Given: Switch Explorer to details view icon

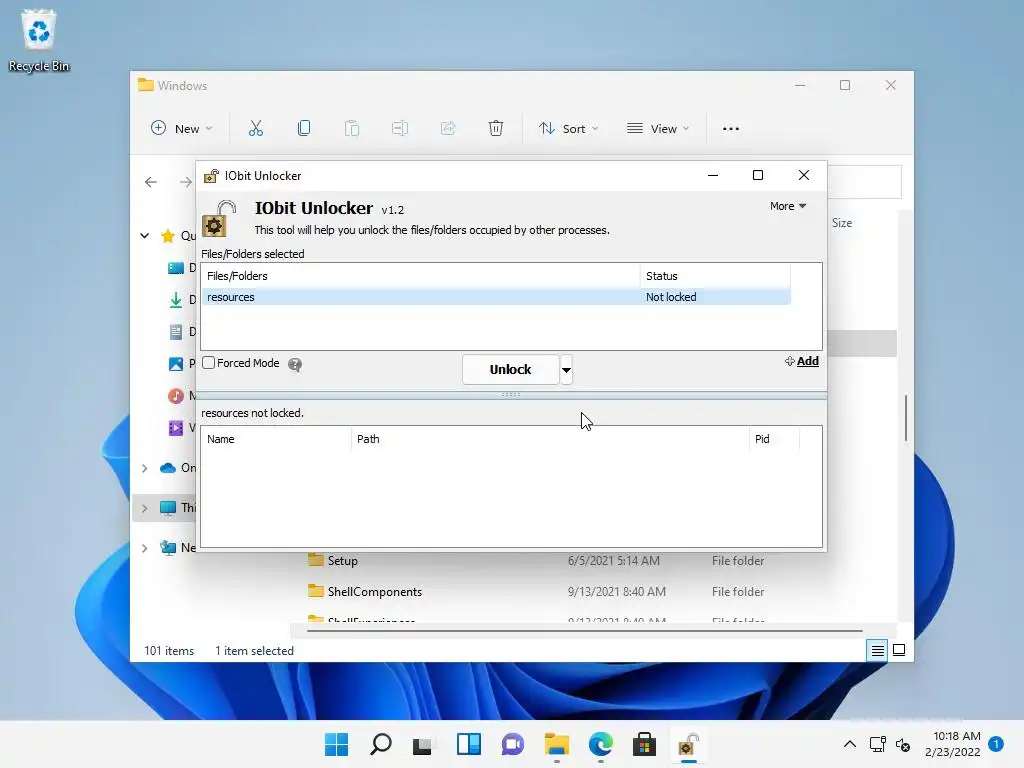Looking at the screenshot, I should (877, 650).
